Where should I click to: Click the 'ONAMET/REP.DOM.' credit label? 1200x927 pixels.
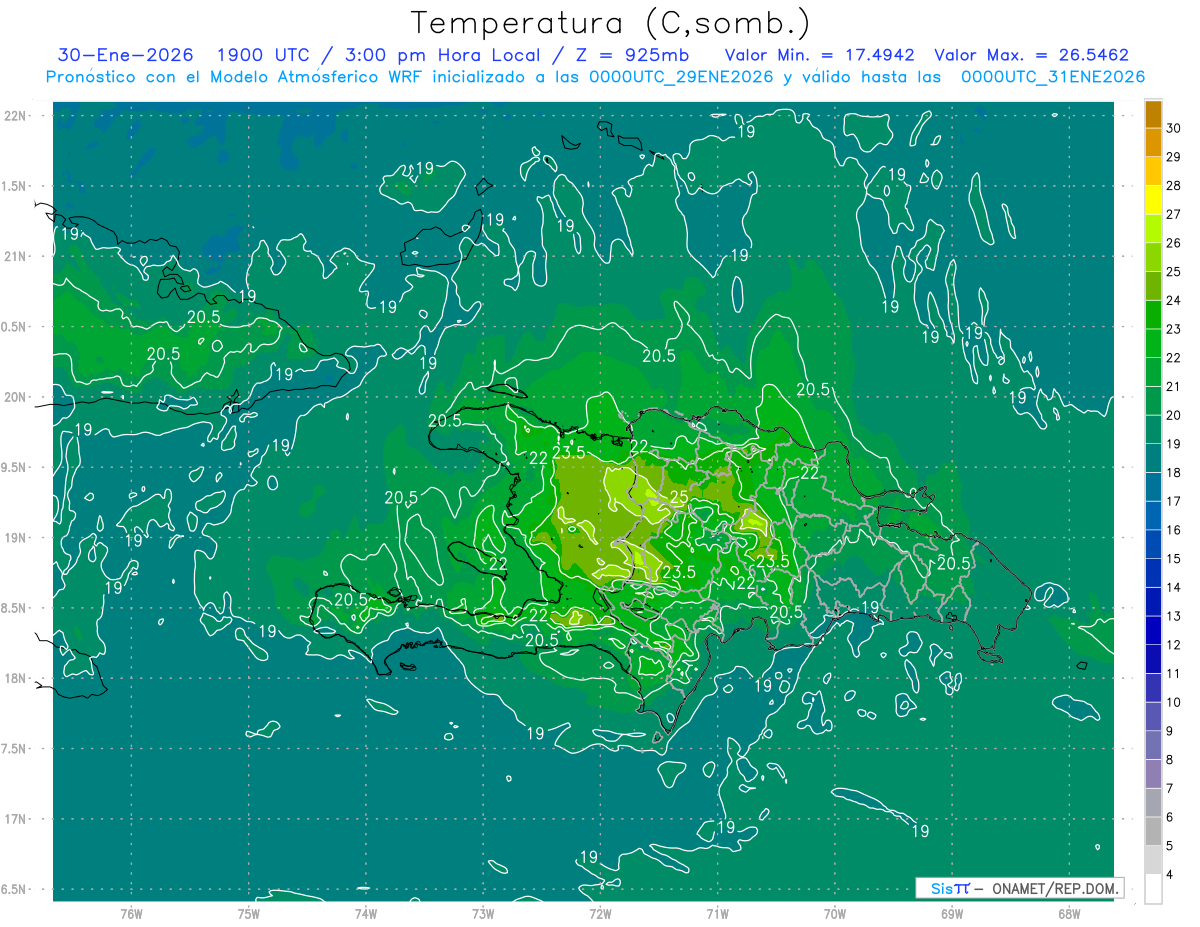[x=1056, y=888]
